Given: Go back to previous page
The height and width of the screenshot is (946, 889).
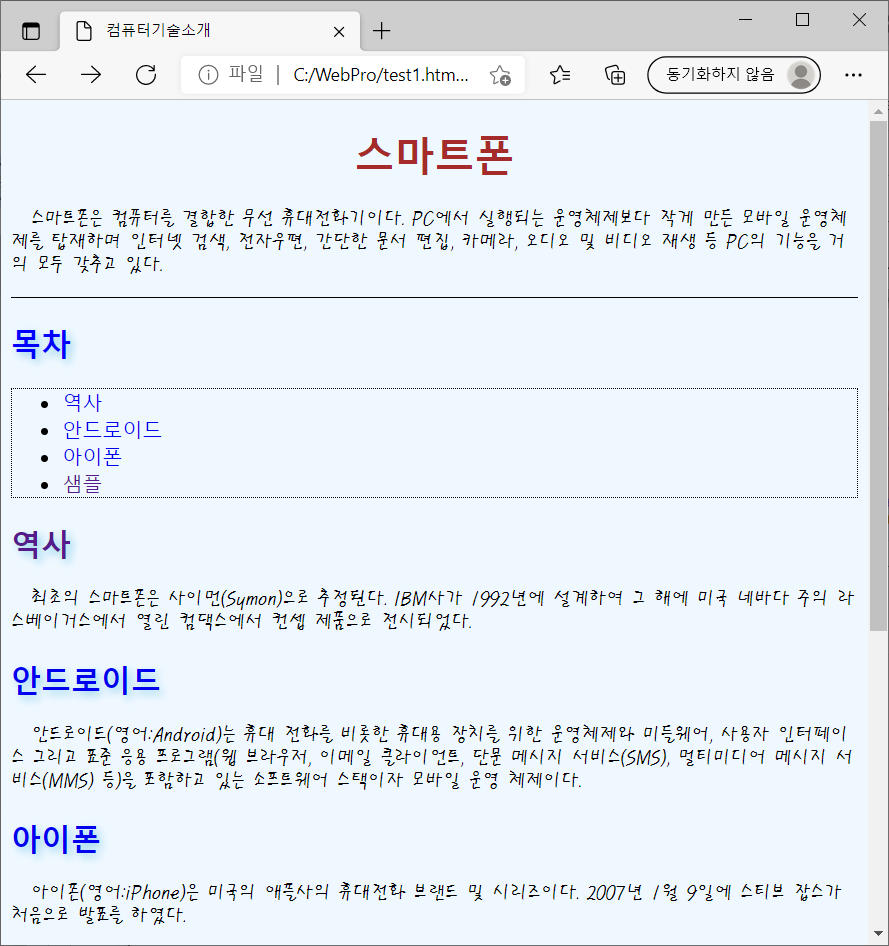Looking at the screenshot, I should click(x=36, y=75).
